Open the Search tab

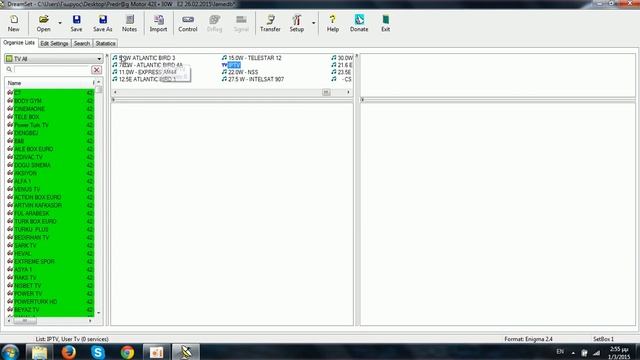point(82,43)
